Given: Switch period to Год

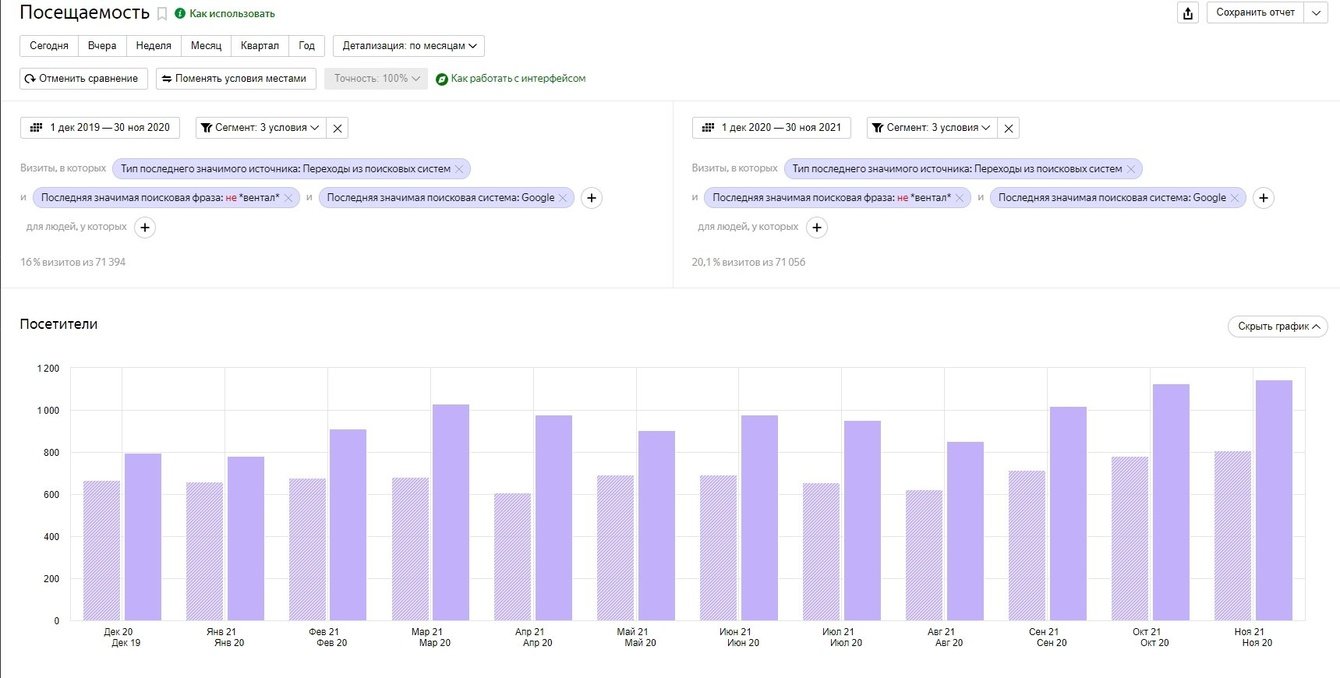Looking at the screenshot, I should (x=306, y=46).
